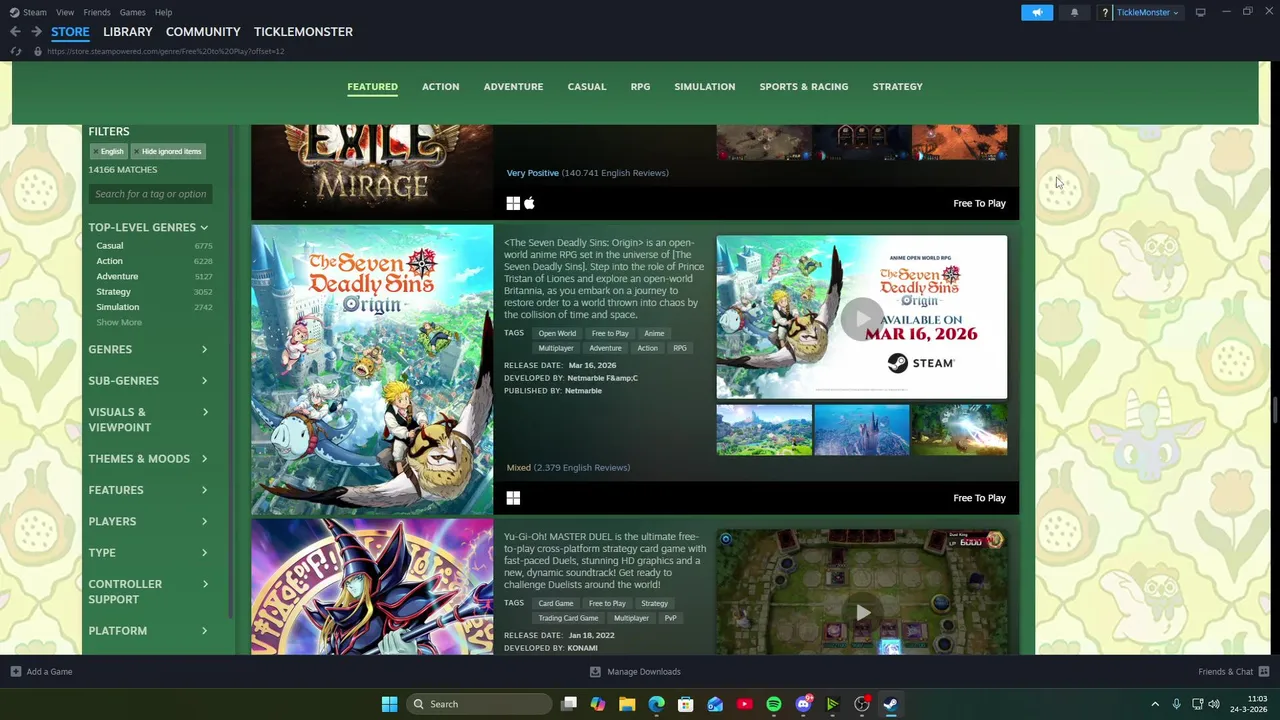Screen dimensions: 1280x720
Task: Open OBS Studio from the taskbar
Action: [x=861, y=704]
